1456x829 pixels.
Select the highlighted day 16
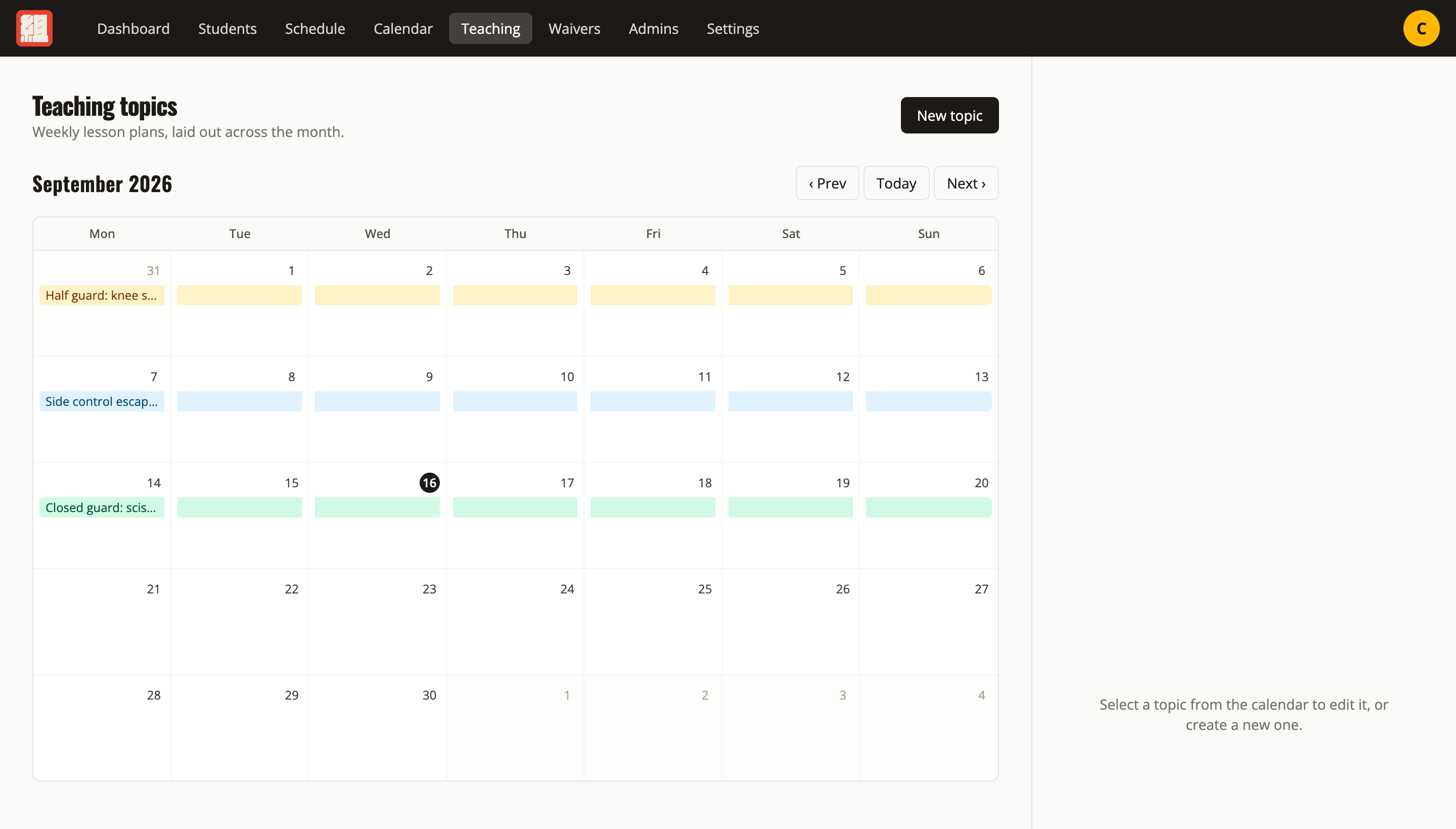429,483
